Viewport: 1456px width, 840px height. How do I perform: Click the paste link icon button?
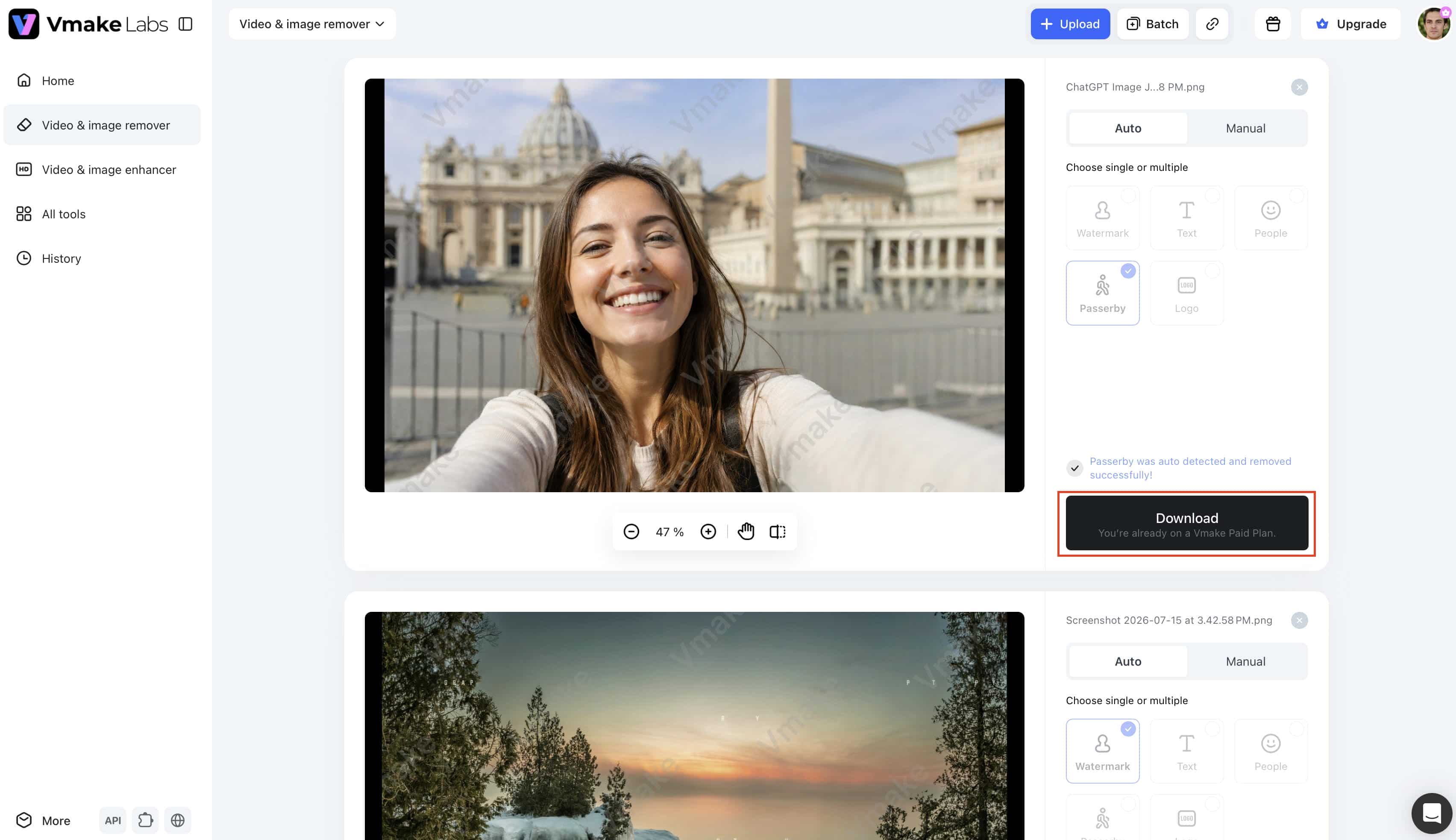point(1212,23)
